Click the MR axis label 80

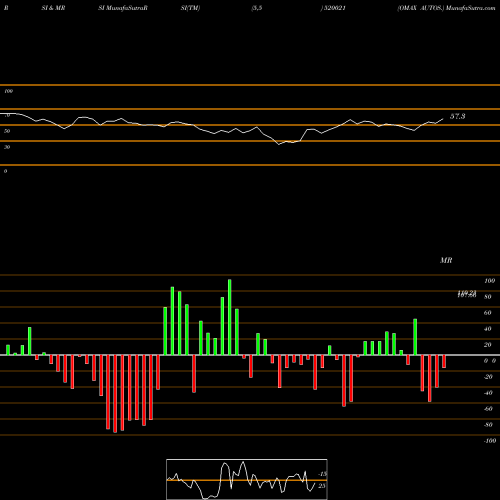click(488, 297)
